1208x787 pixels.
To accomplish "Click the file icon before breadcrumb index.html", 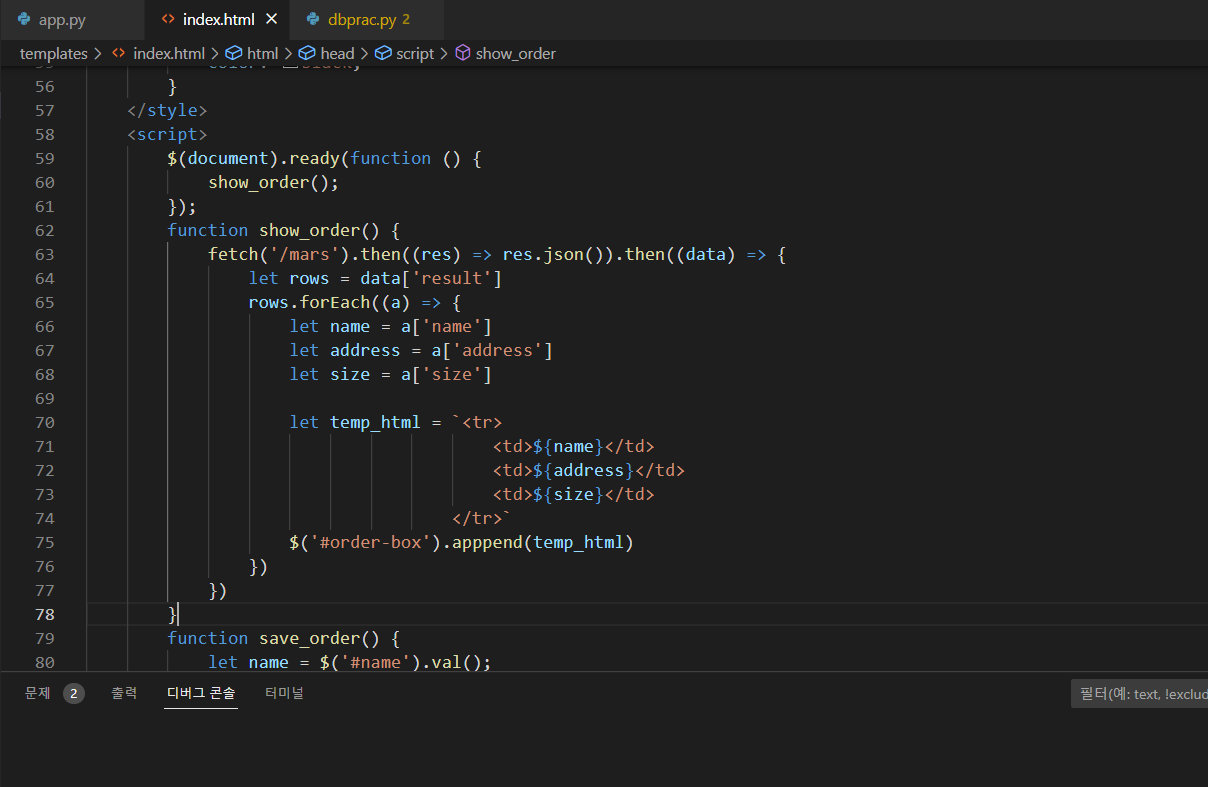I will pyautogui.click(x=119, y=54).
